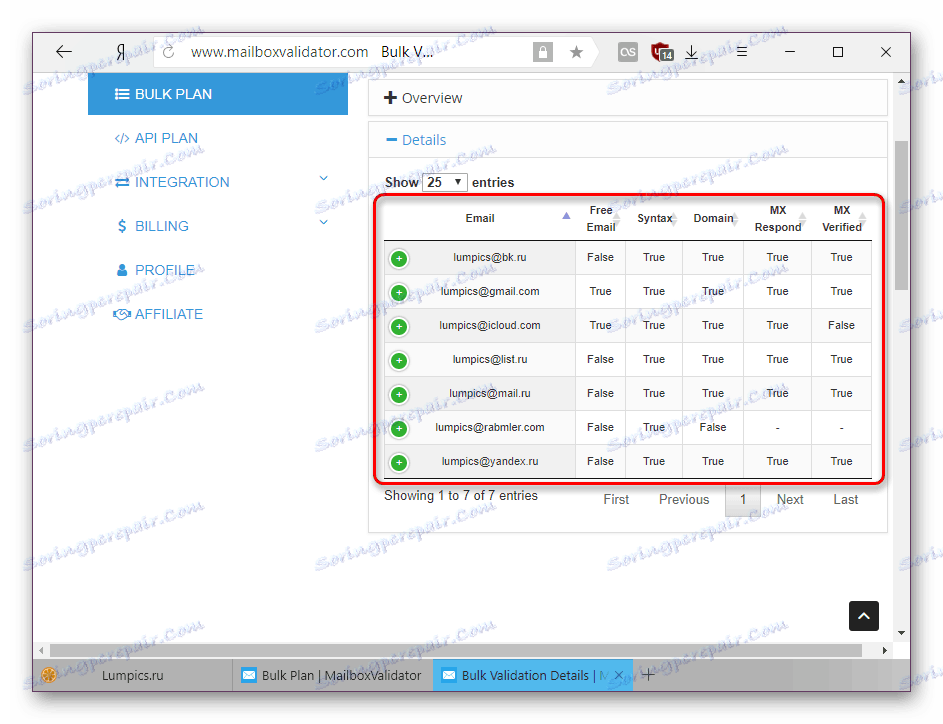Image resolution: width=943 pixels, height=724 pixels.
Task: Expand row details for lumpics@bk.ru
Action: pos(399,259)
